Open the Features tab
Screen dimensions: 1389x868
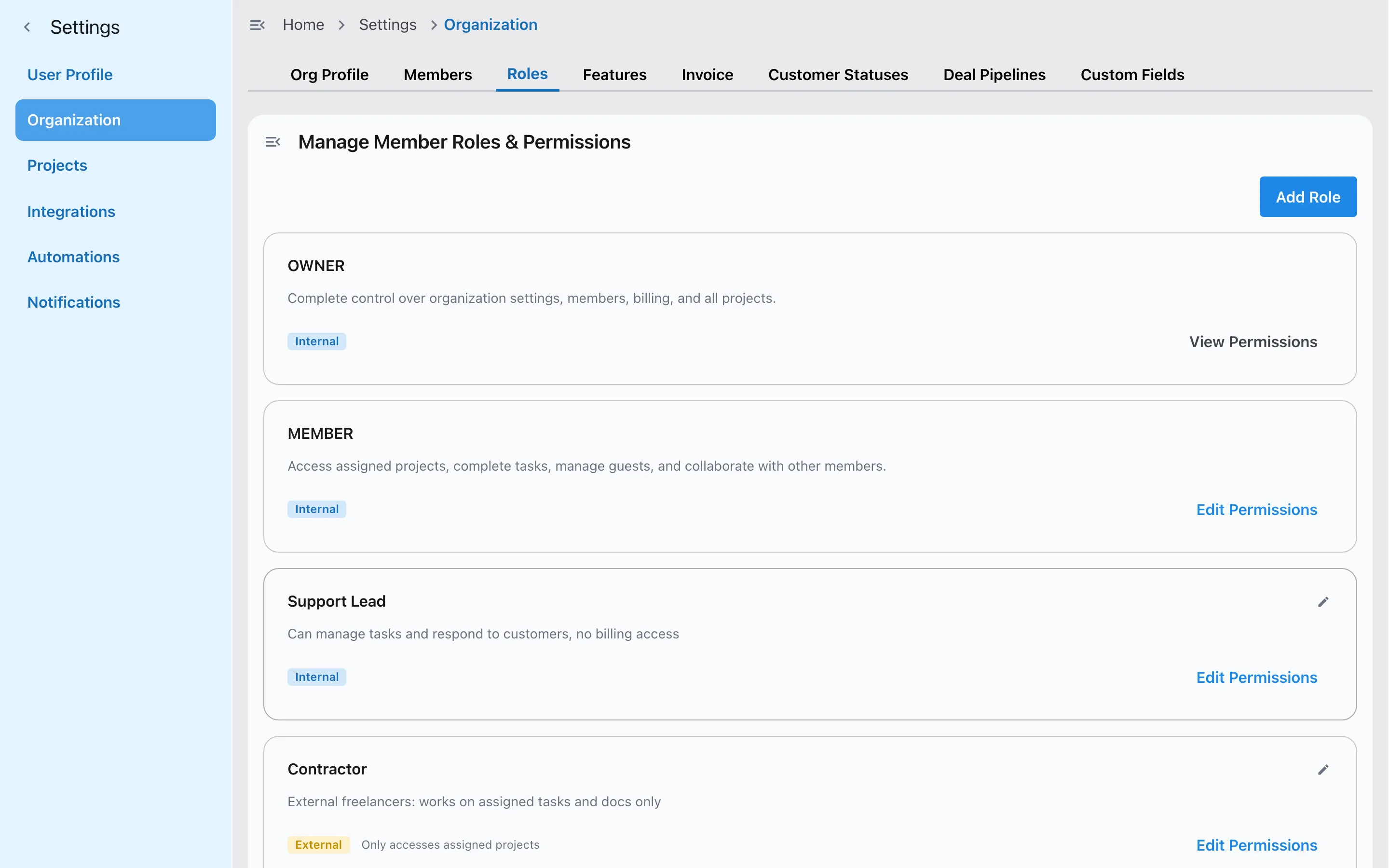point(615,75)
